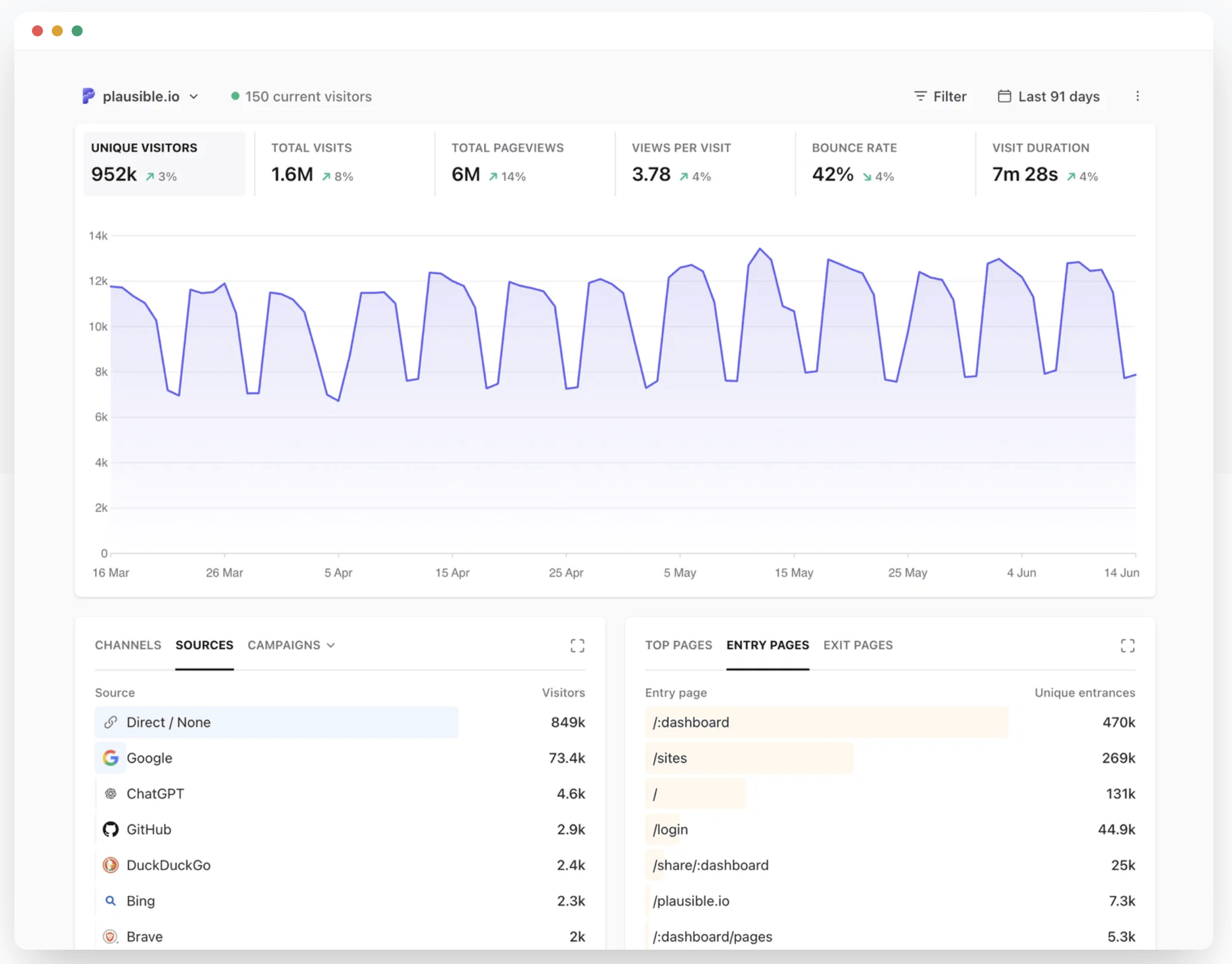Click the 73.4k Google visitors value

point(566,757)
